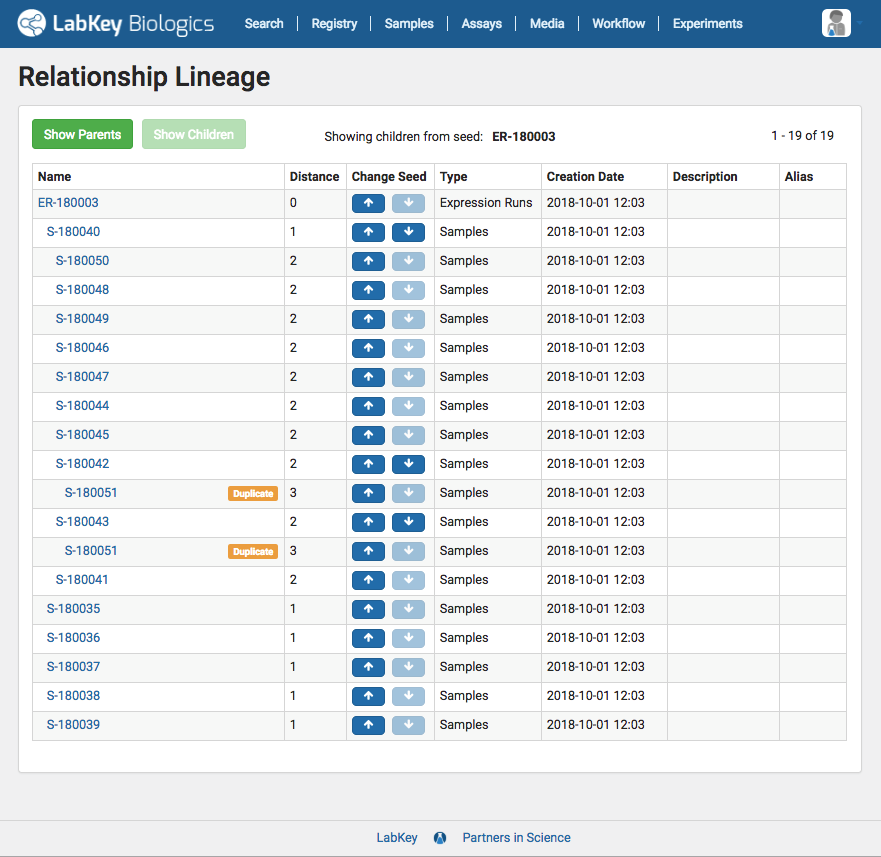Click the Show Parents button

click(83, 134)
